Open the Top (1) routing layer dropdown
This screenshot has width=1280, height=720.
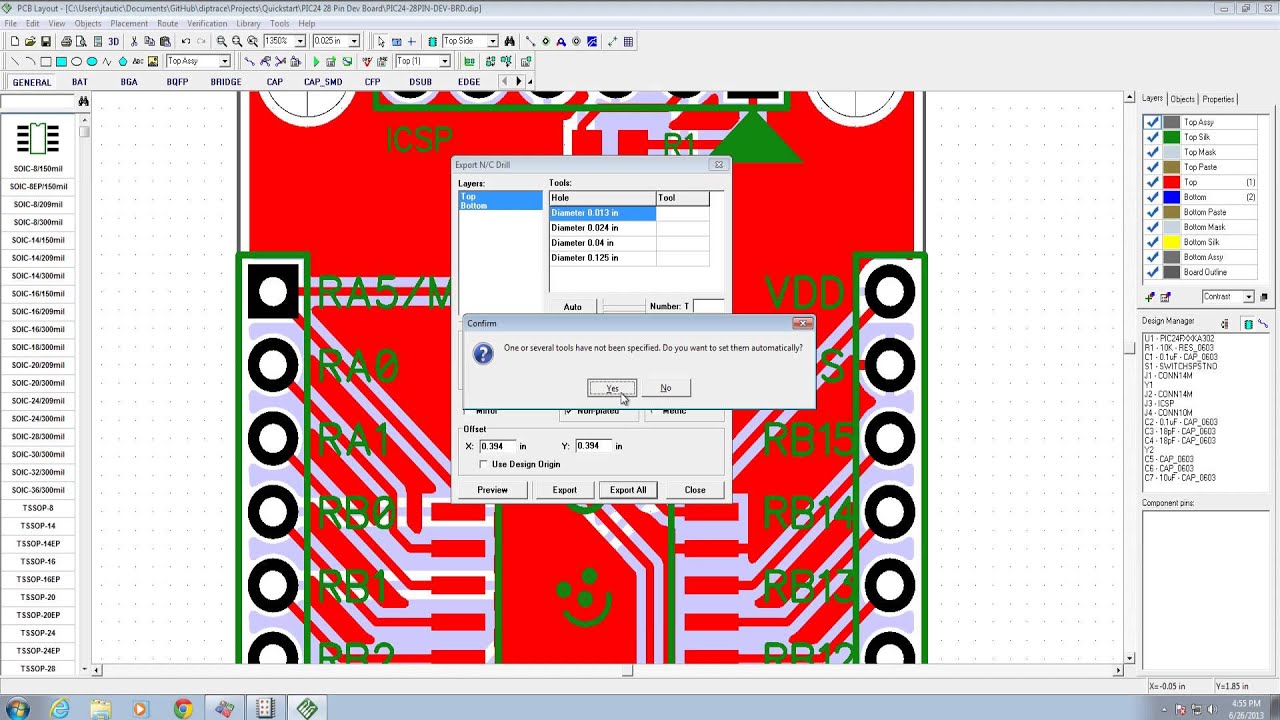tap(444, 61)
